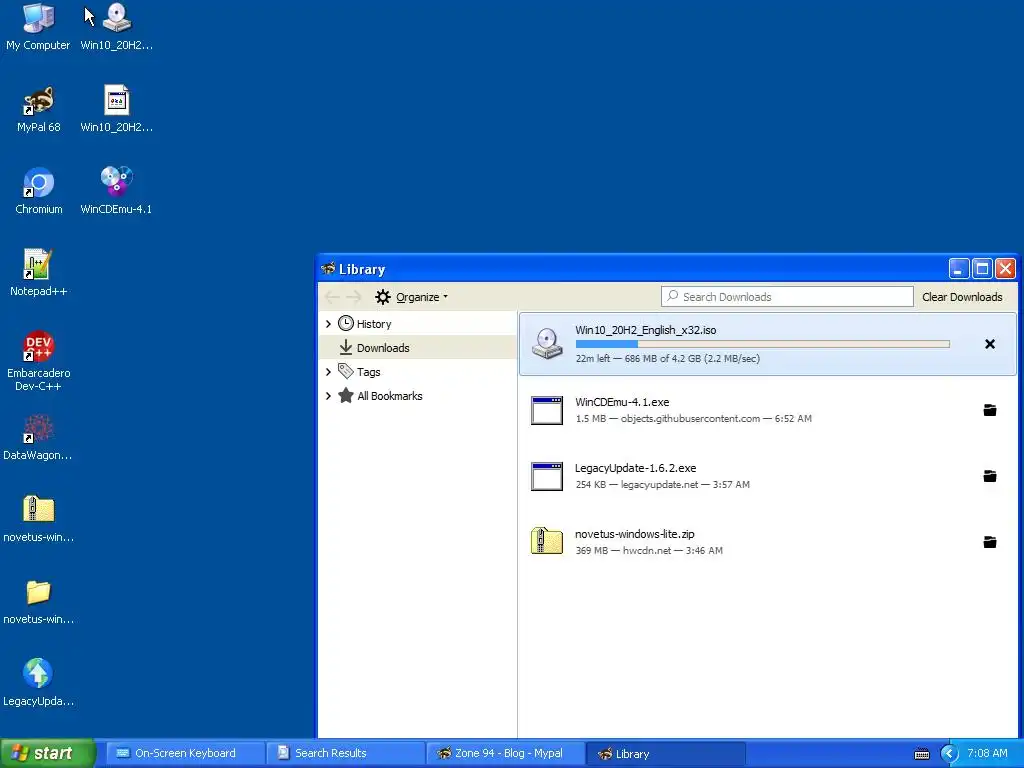Select History in the Library sidebar

point(374,324)
